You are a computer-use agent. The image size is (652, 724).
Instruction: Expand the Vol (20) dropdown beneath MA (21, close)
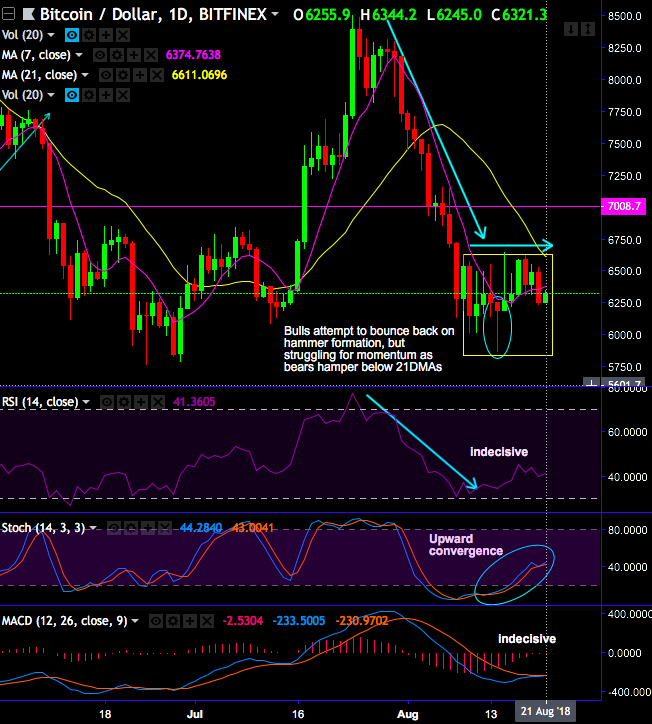[x=51, y=95]
